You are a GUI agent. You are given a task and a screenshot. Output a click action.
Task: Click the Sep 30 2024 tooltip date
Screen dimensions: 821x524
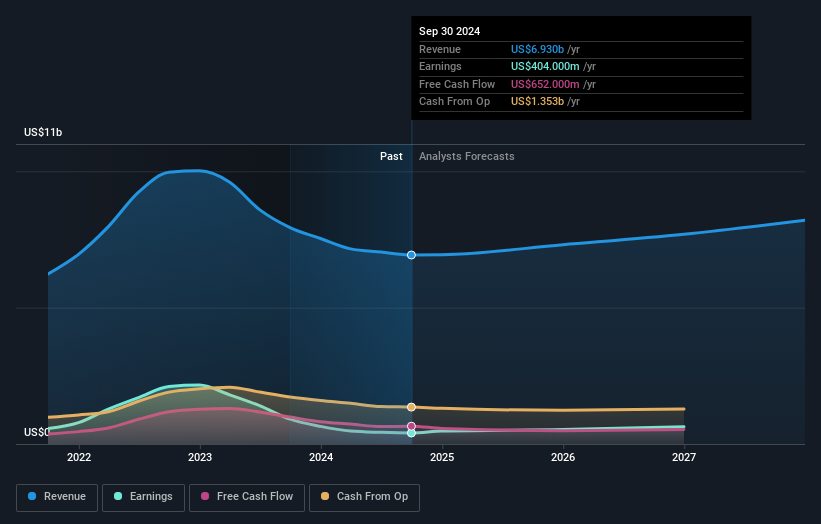coord(449,31)
